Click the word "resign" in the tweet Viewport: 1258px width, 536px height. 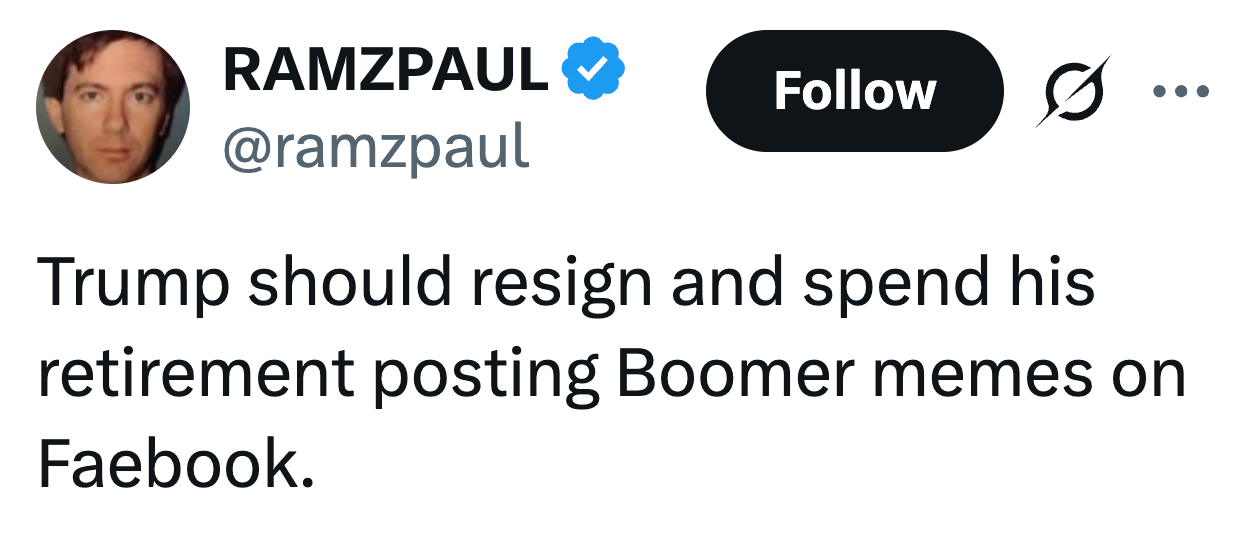549,285
